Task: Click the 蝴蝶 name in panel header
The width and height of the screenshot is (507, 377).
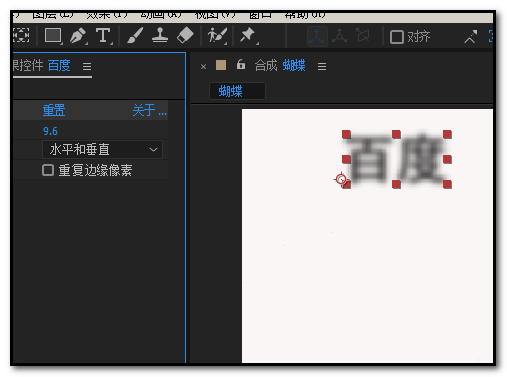Action: point(294,65)
